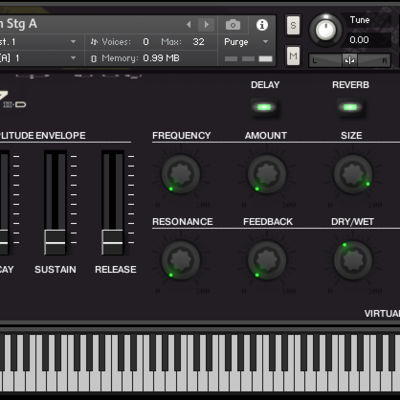Click the next instrument arrow
Viewport: 400px width, 400px height.
point(206,24)
